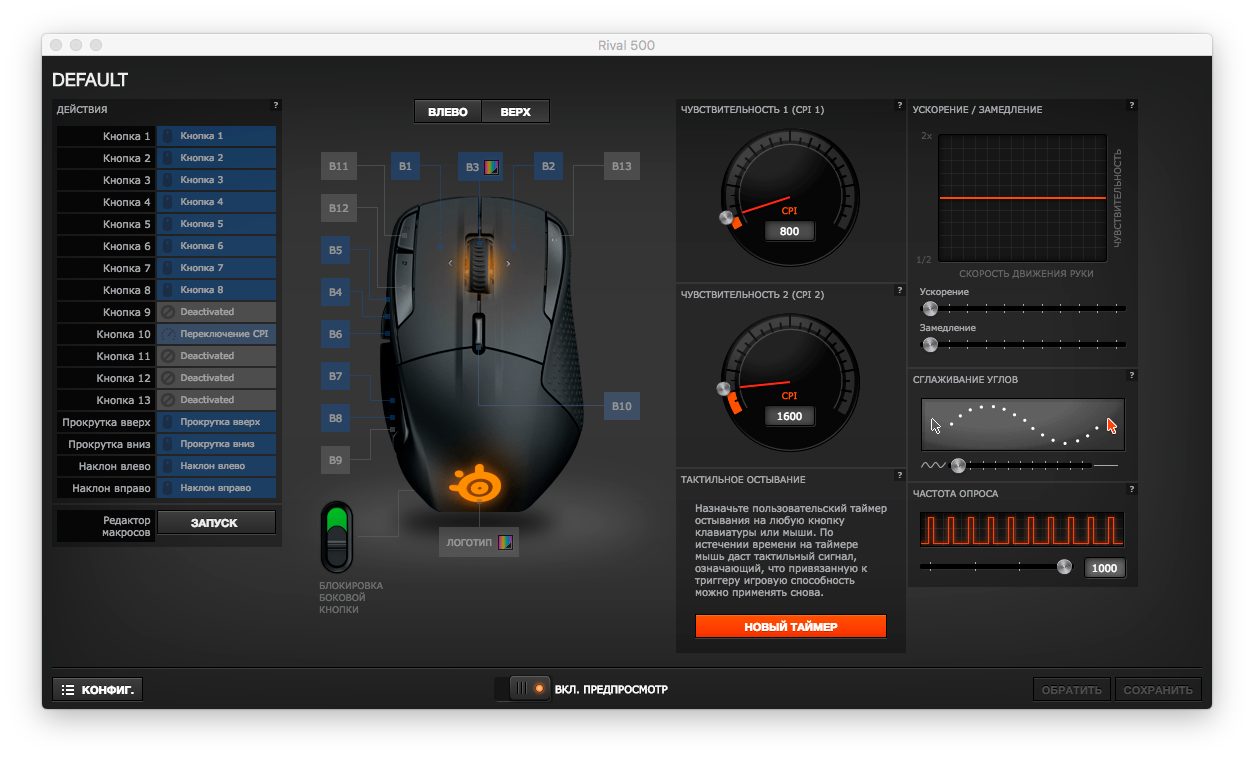Screen dimensions: 1254x759
Task: Open help for УСКОРЕНИЕ / ЗАМЕДЛЕНИЕ
Action: [1132, 105]
